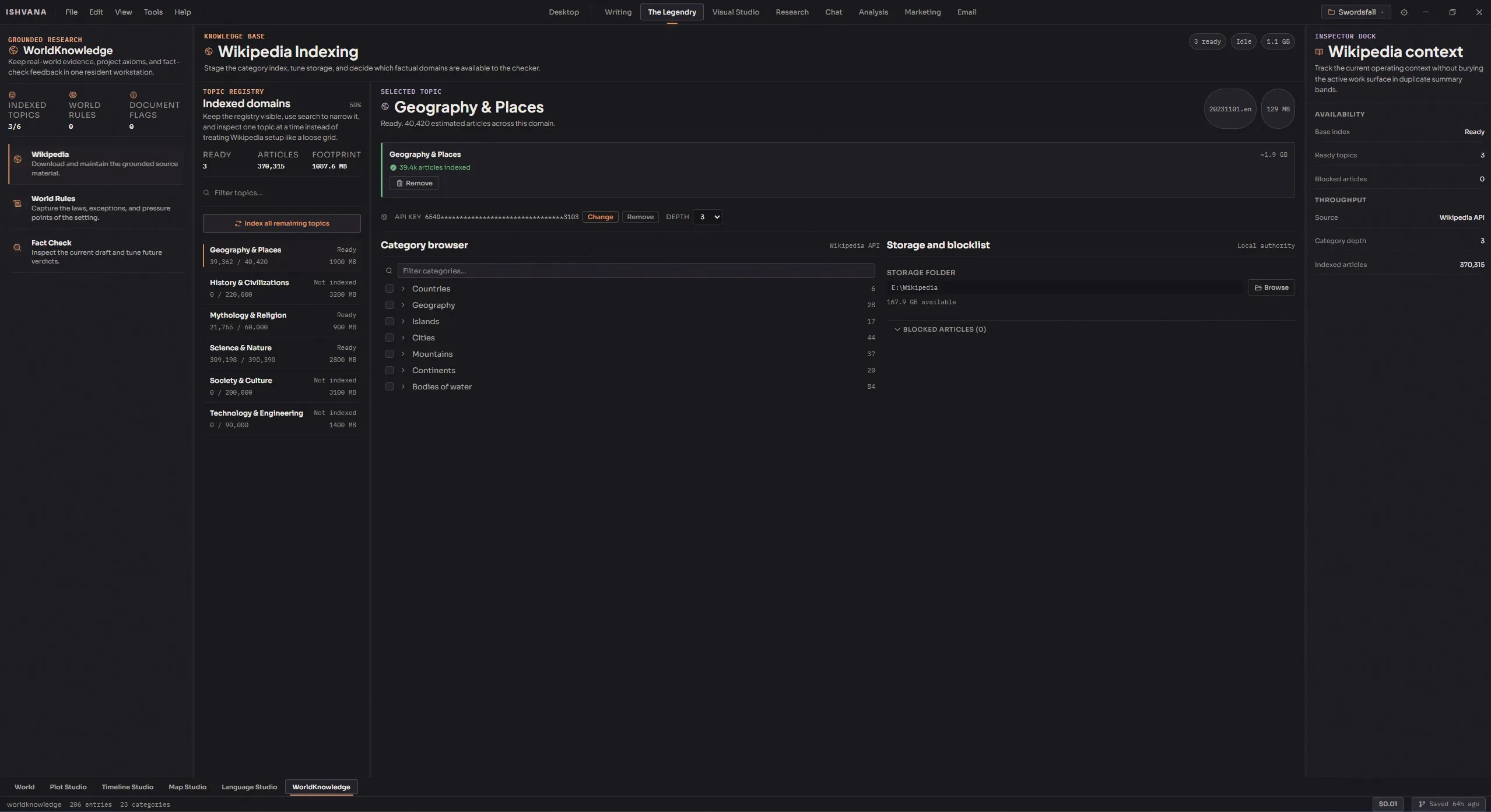Select Technology & Engineering topic
This screenshot has height=812, width=1491.
pyautogui.click(x=282, y=419)
